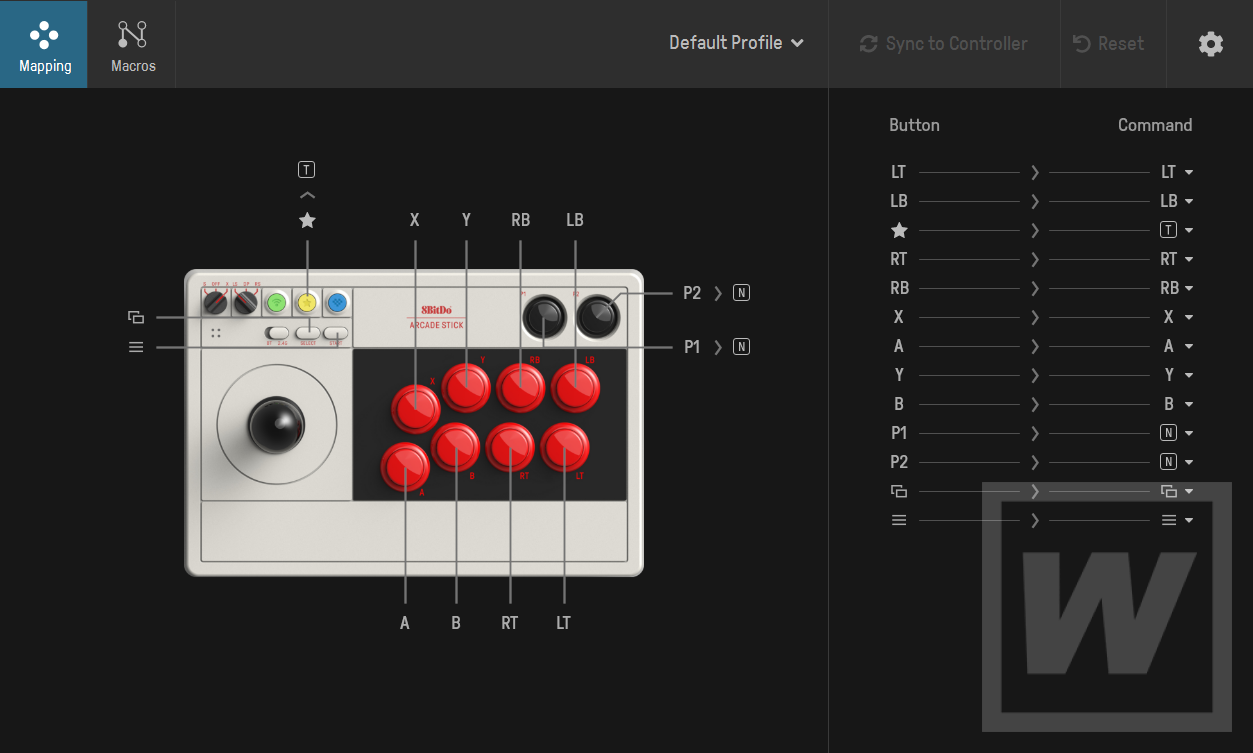Click the RT label below the controller diagram
1253x753 pixels.
(510, 623)
